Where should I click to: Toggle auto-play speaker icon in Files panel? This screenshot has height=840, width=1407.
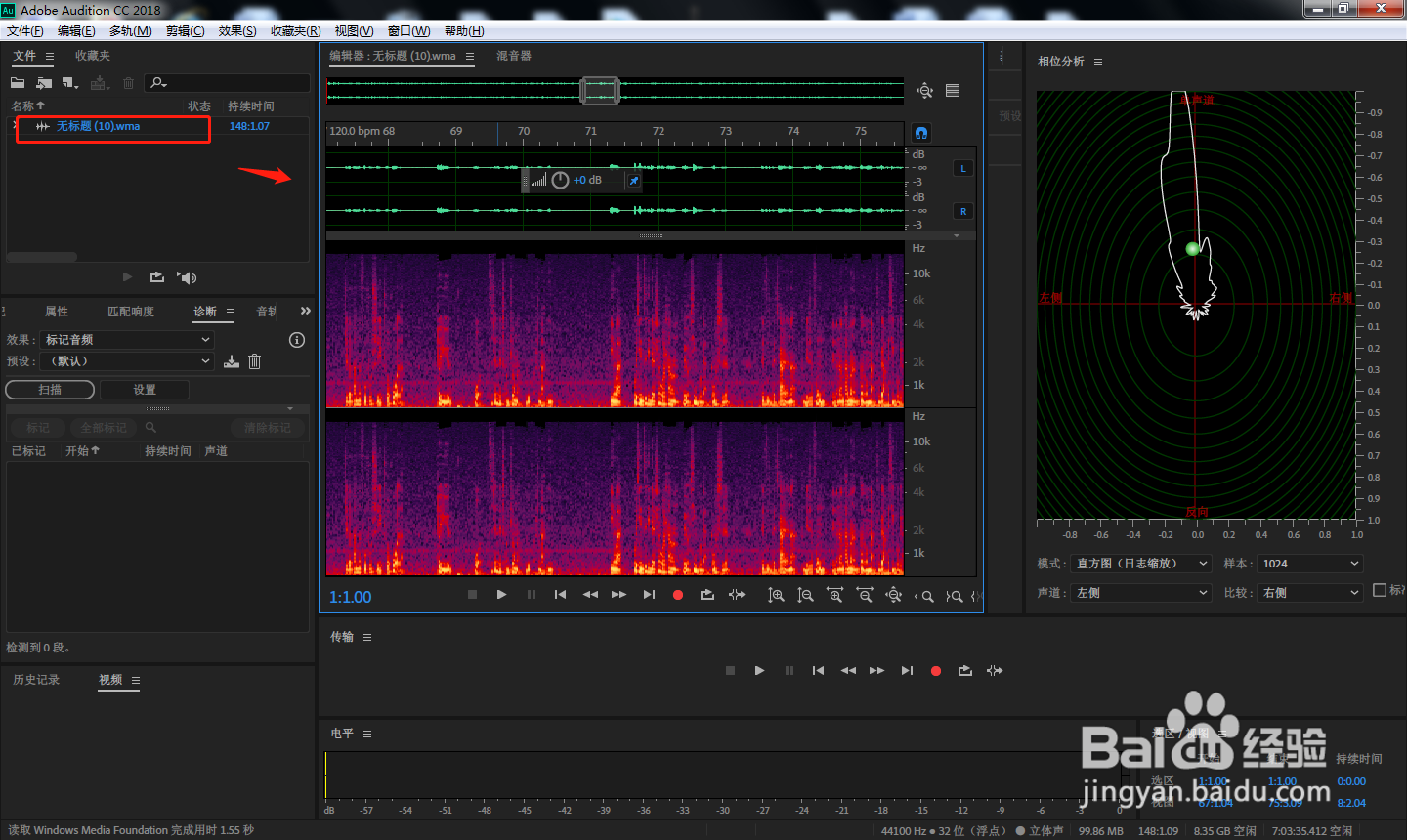pyautogui.click(x=187, y=277)
